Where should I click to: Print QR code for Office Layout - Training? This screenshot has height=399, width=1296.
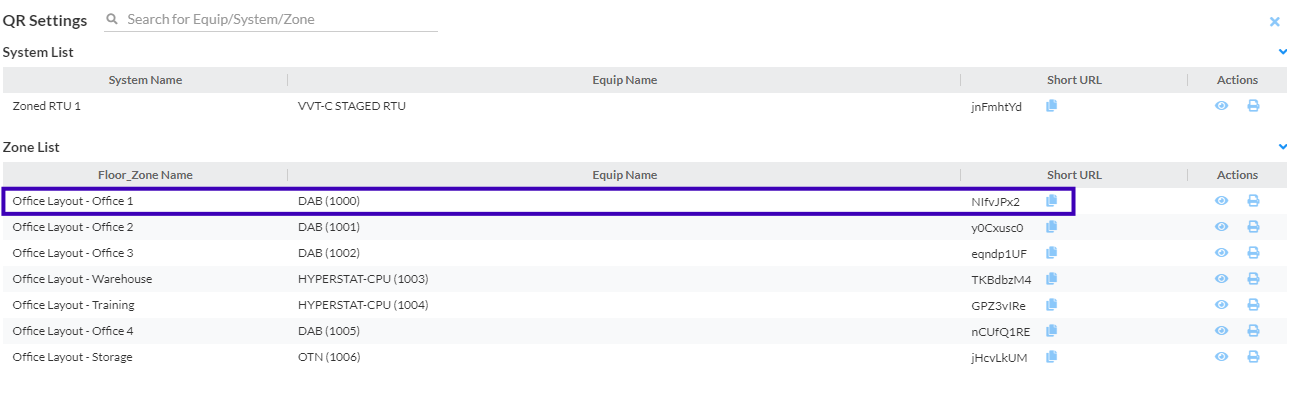(x=1253, y=305)
